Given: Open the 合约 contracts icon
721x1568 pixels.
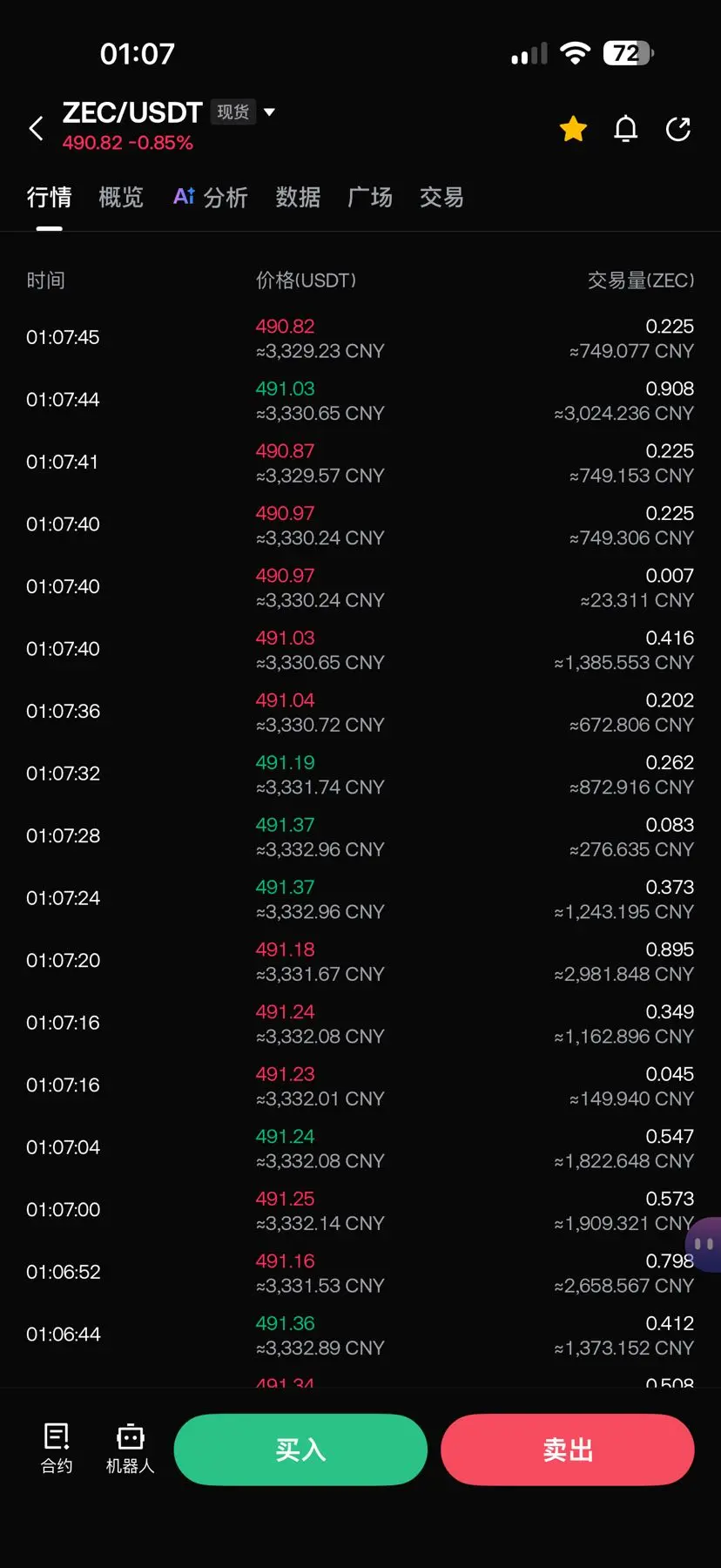Looking at the screenshot, I should (57, 1448).
